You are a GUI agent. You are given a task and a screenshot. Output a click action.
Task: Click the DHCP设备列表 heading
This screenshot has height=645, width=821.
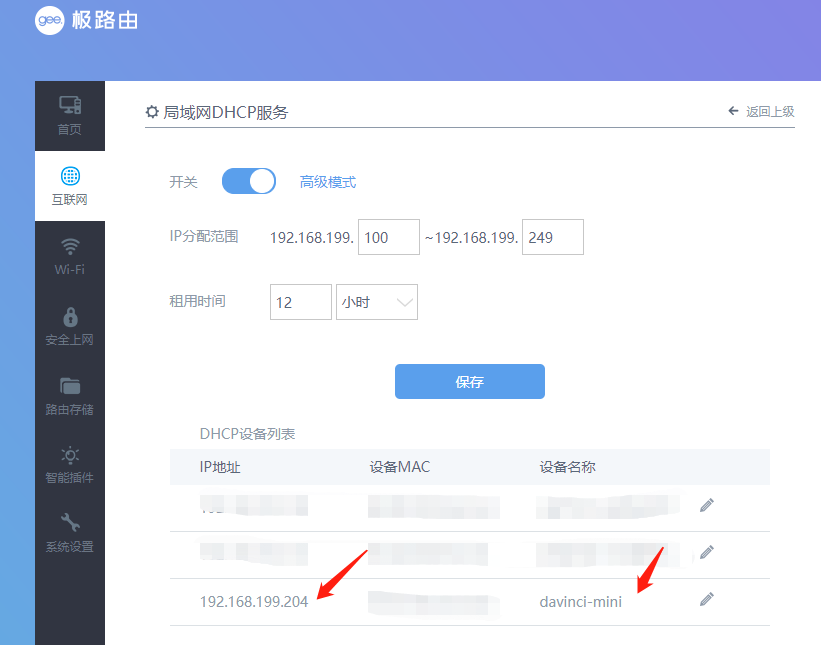click(x=247, y=434)
